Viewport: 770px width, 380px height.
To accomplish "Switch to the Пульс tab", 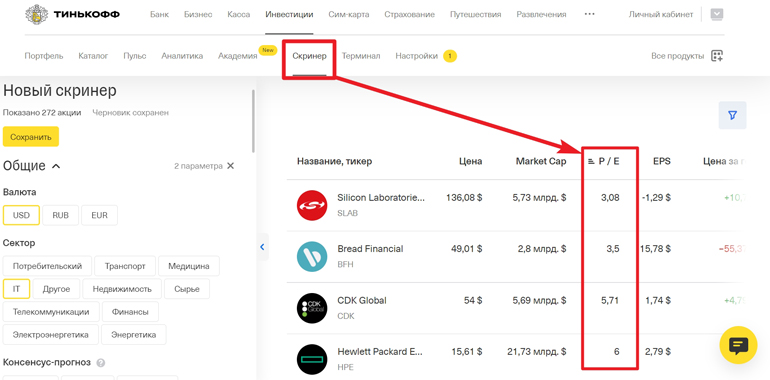I will click(135, 56).
